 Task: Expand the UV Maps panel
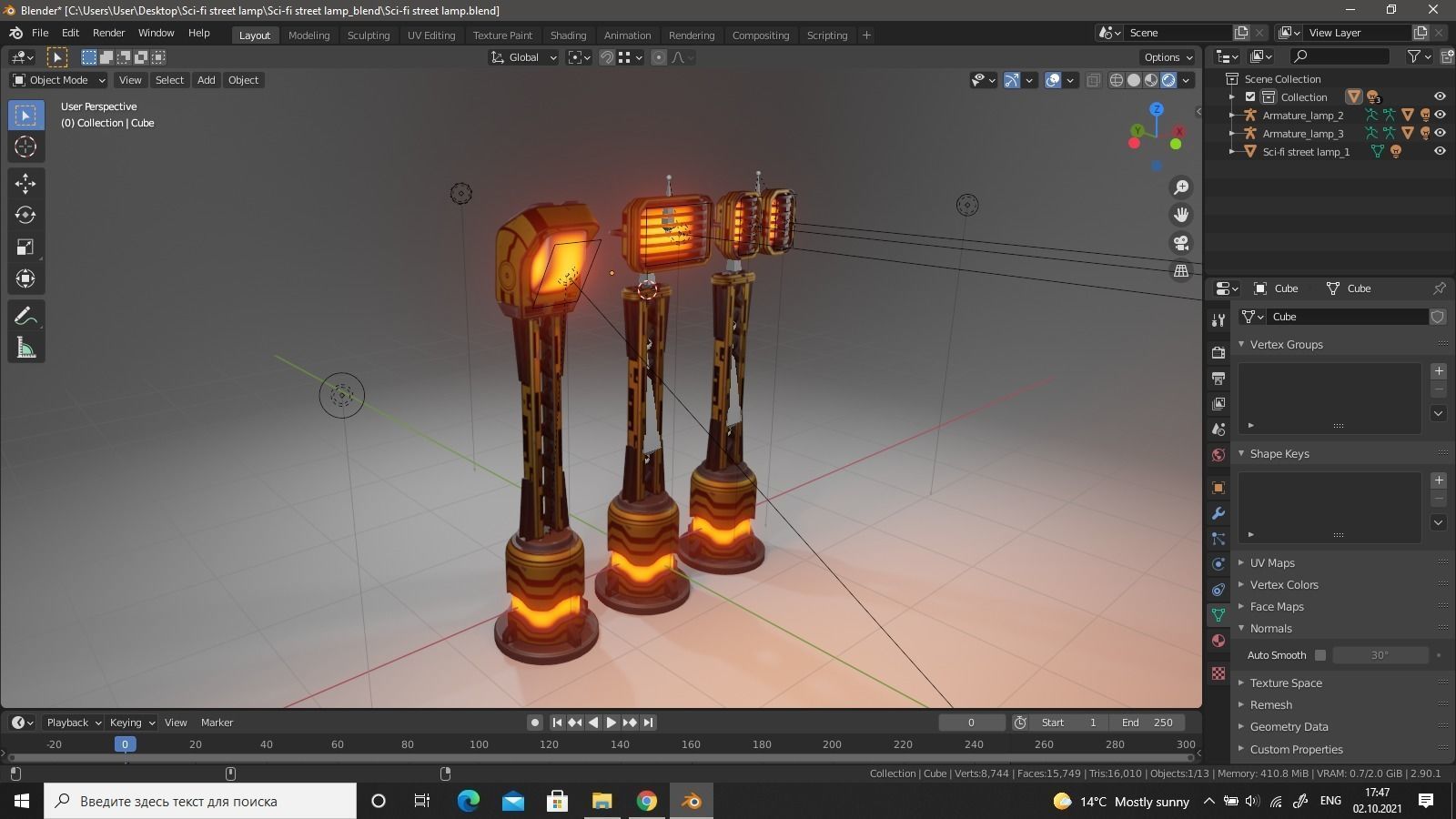click(x=1271, y=563)
